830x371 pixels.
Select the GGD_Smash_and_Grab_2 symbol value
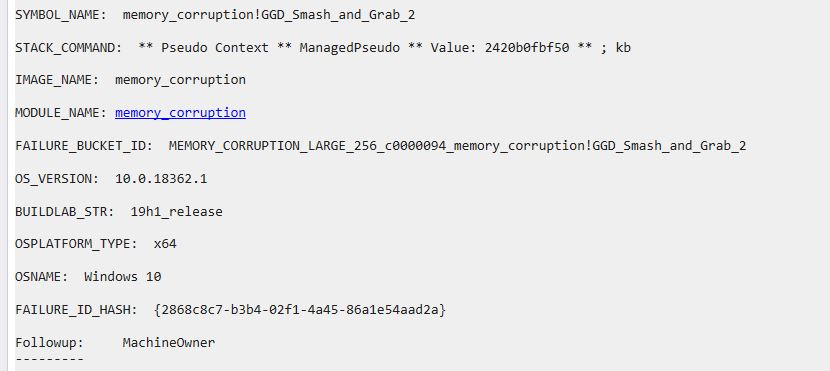pyautogui.click(x=338, y=15)
